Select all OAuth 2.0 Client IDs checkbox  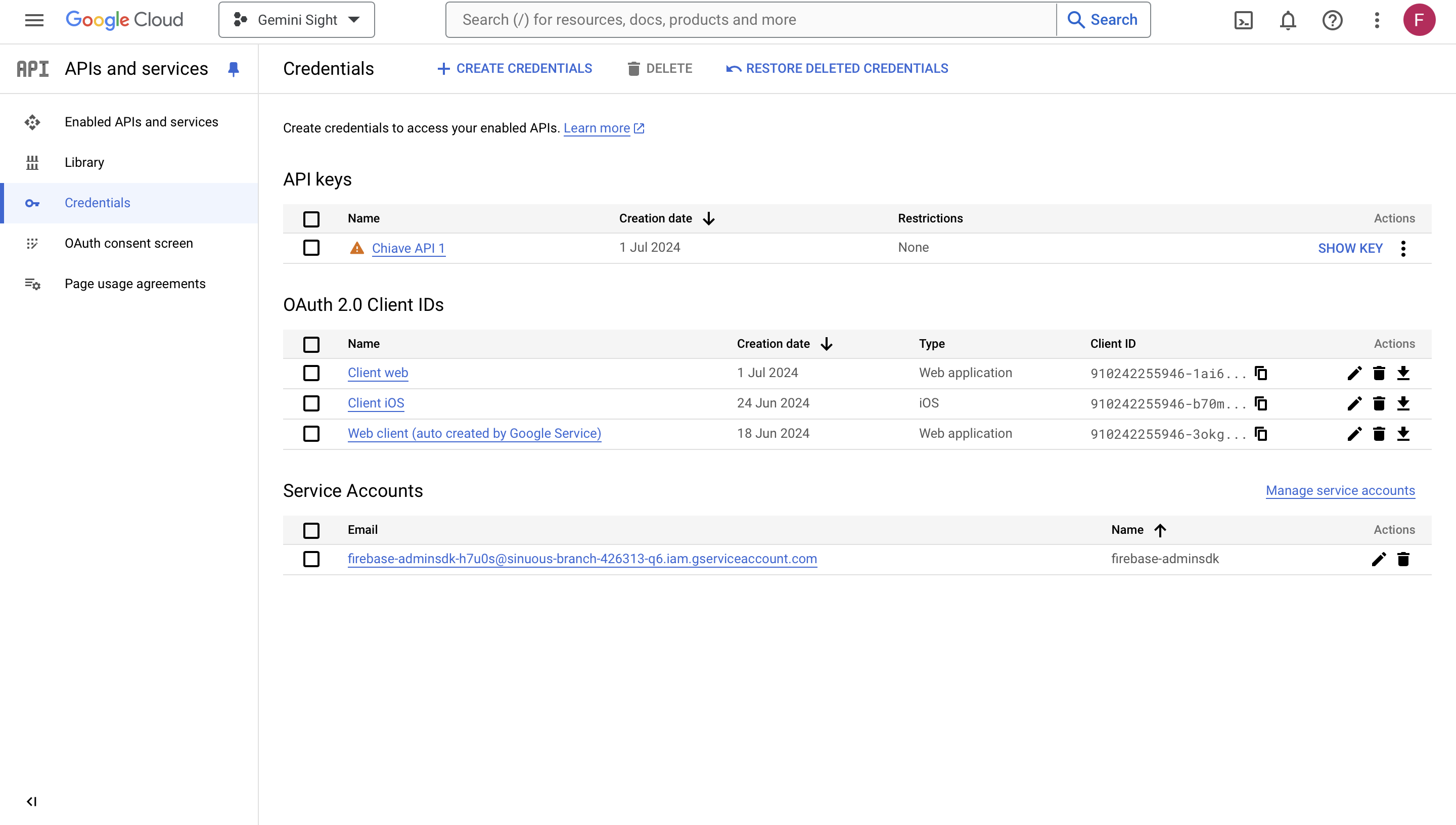click(311, 344)
